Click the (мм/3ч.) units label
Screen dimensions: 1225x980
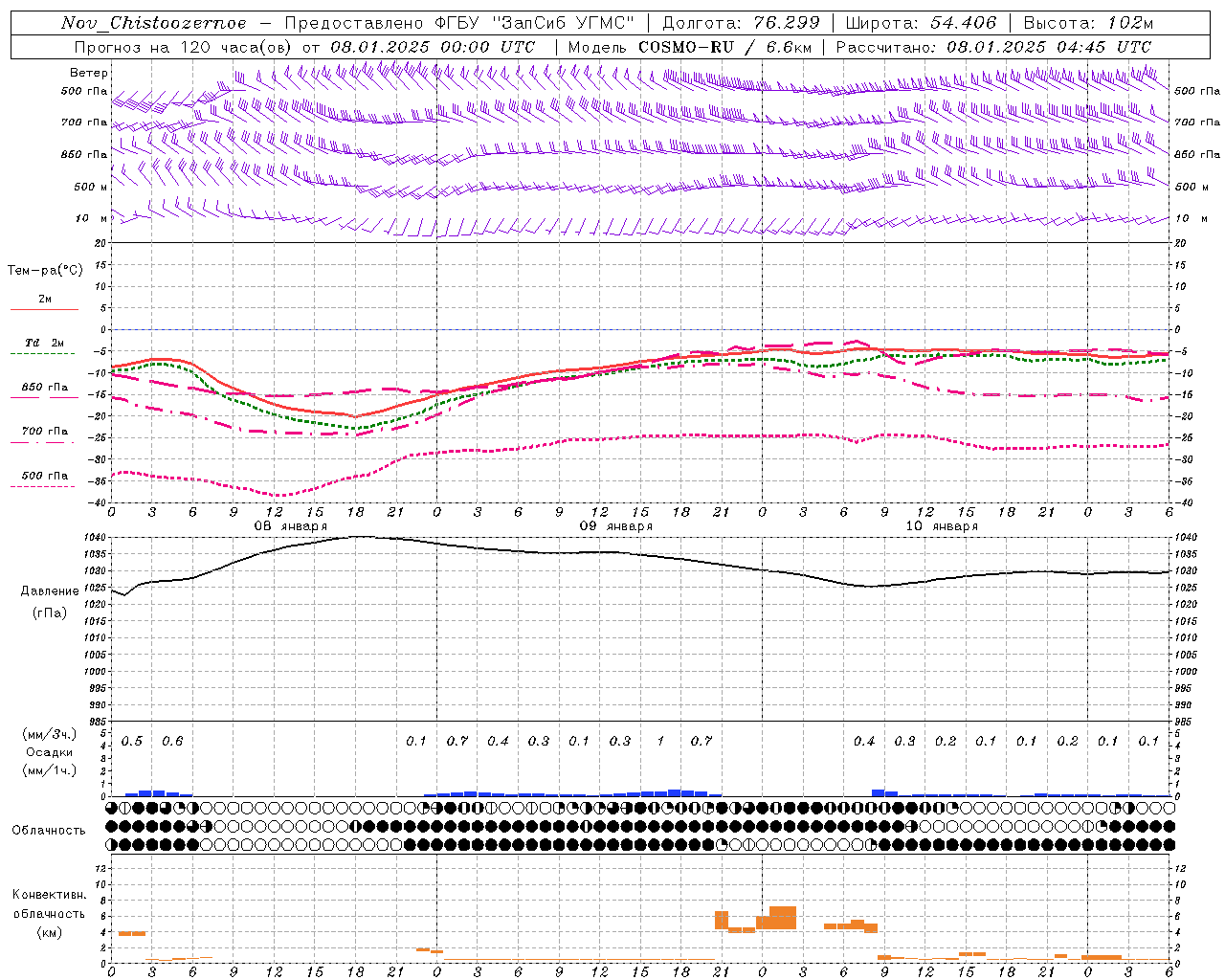50,734
